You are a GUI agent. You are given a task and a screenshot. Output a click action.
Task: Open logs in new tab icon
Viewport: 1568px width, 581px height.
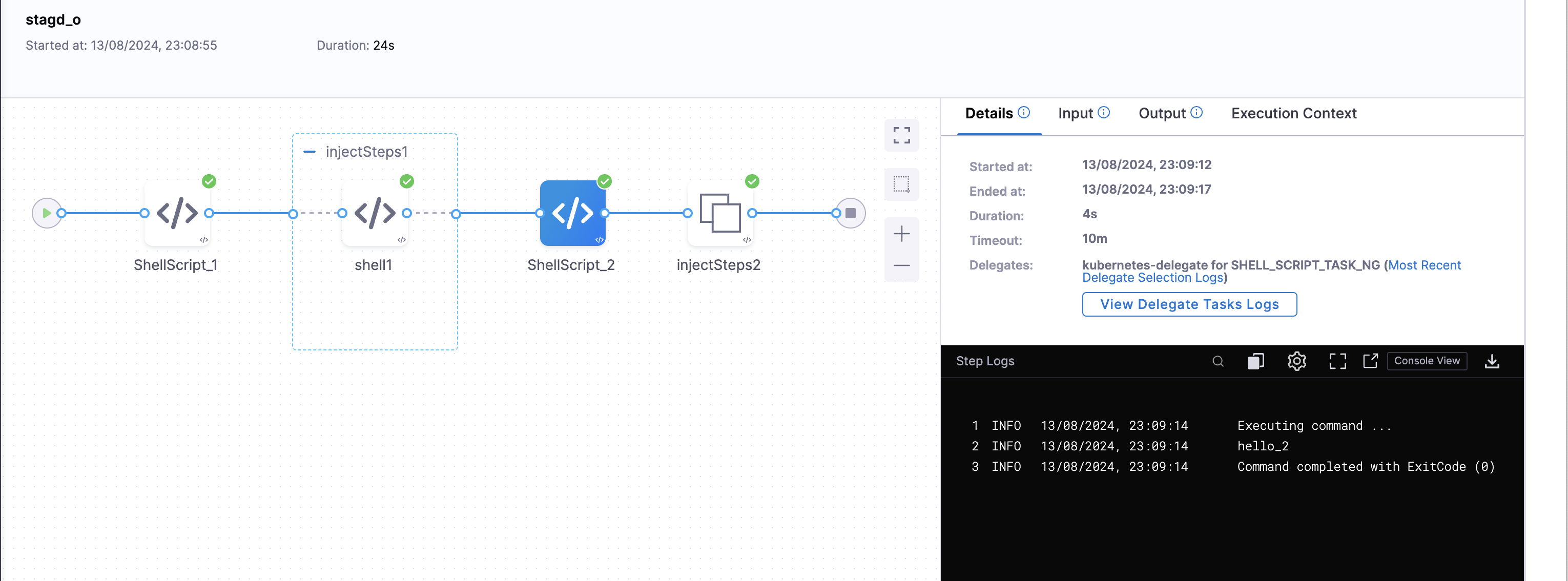(x=1370, y=361)
